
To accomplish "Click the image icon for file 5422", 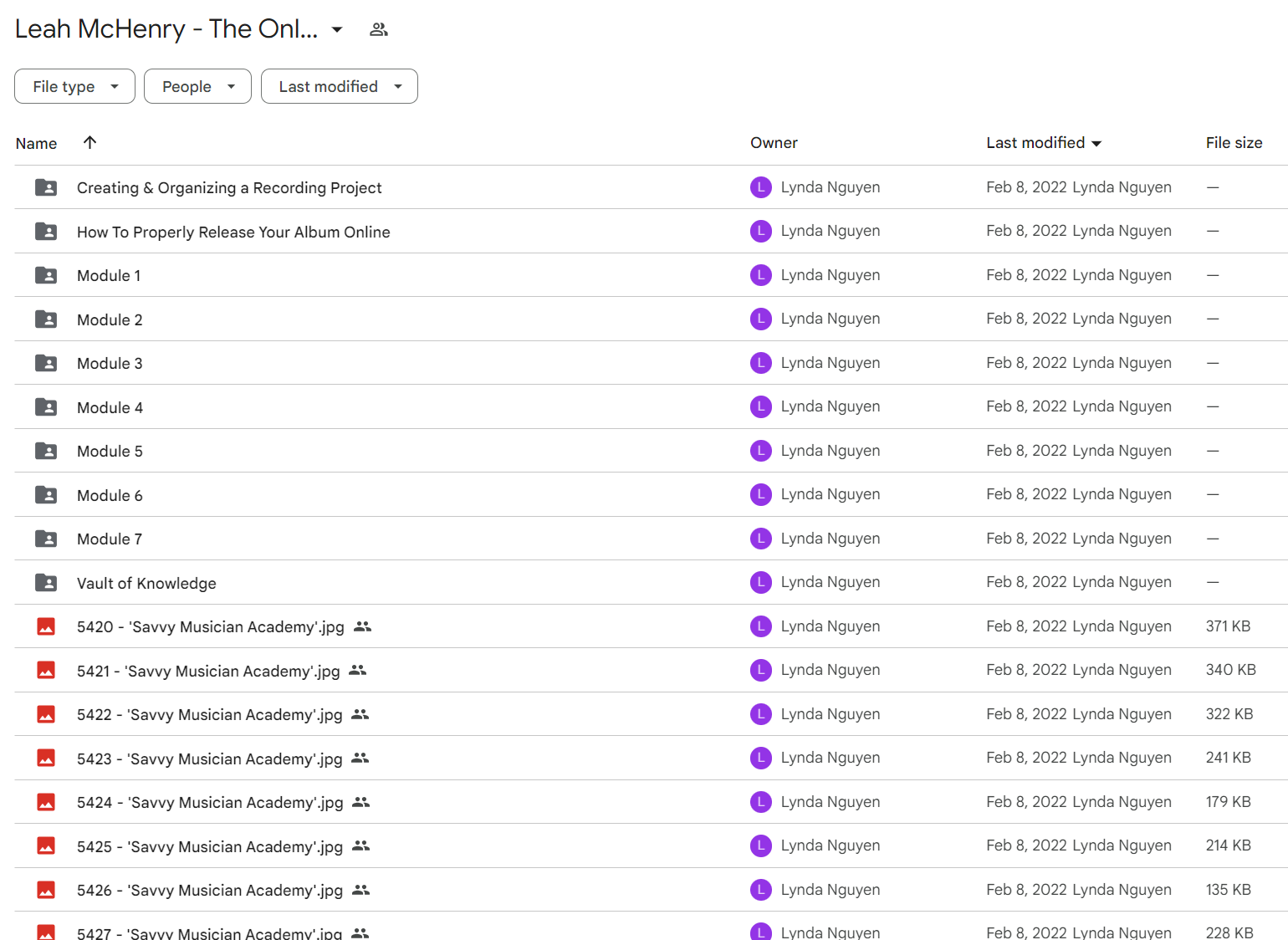I will pos(46,714).
